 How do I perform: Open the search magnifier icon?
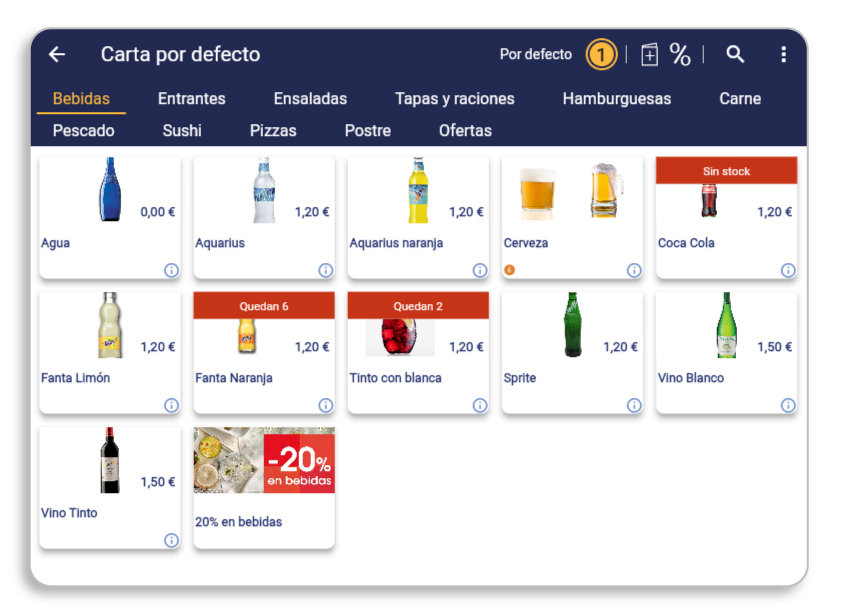(x=735, y=54)
